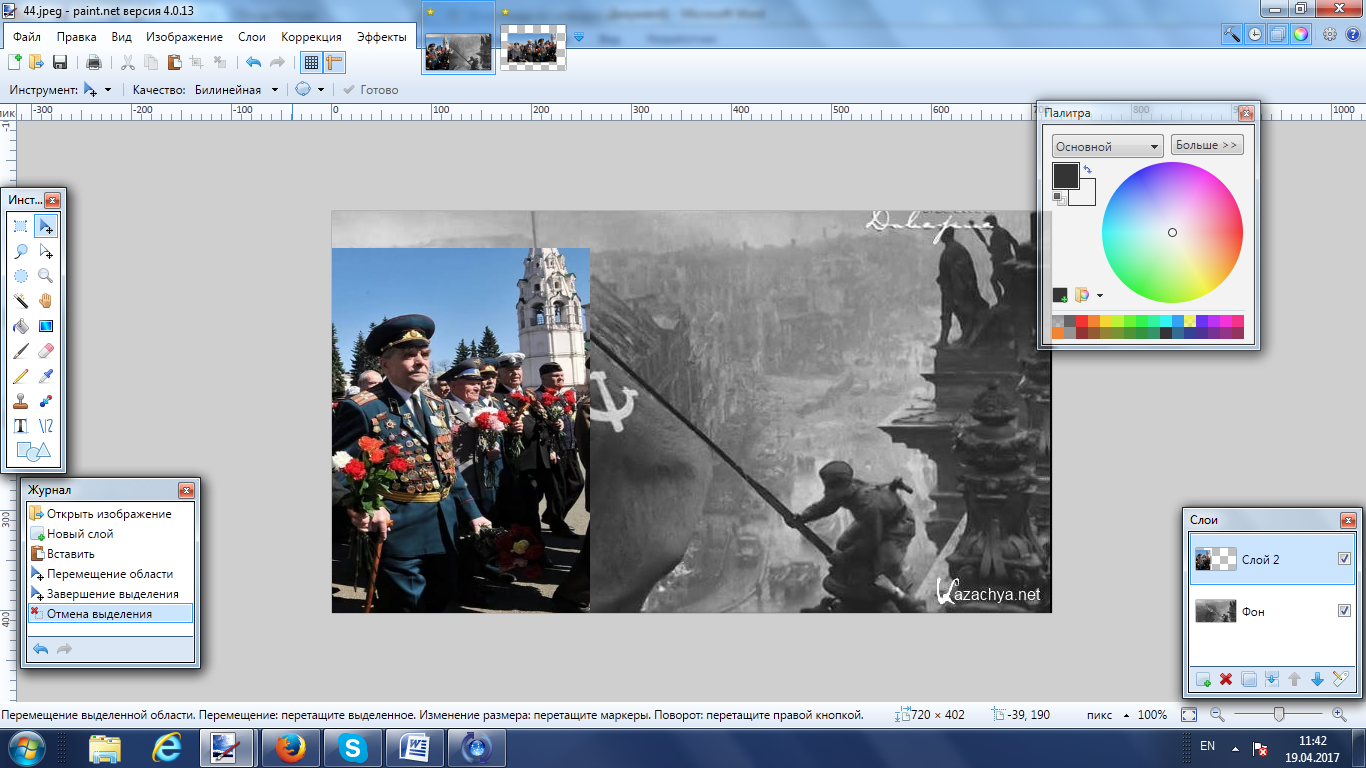Open the Коррекция menu
The image size is (1366, 768).
coord(311,37)
